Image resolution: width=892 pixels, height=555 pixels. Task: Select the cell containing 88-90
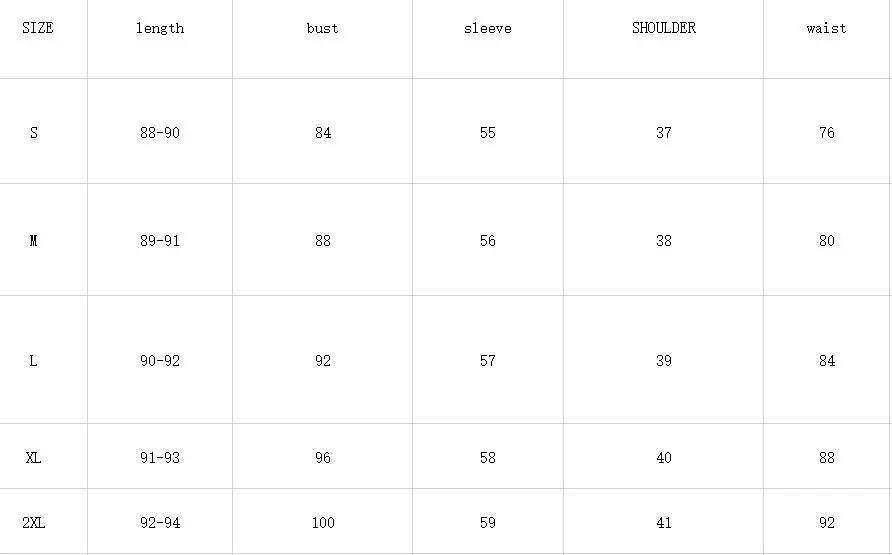pos(160,132)
